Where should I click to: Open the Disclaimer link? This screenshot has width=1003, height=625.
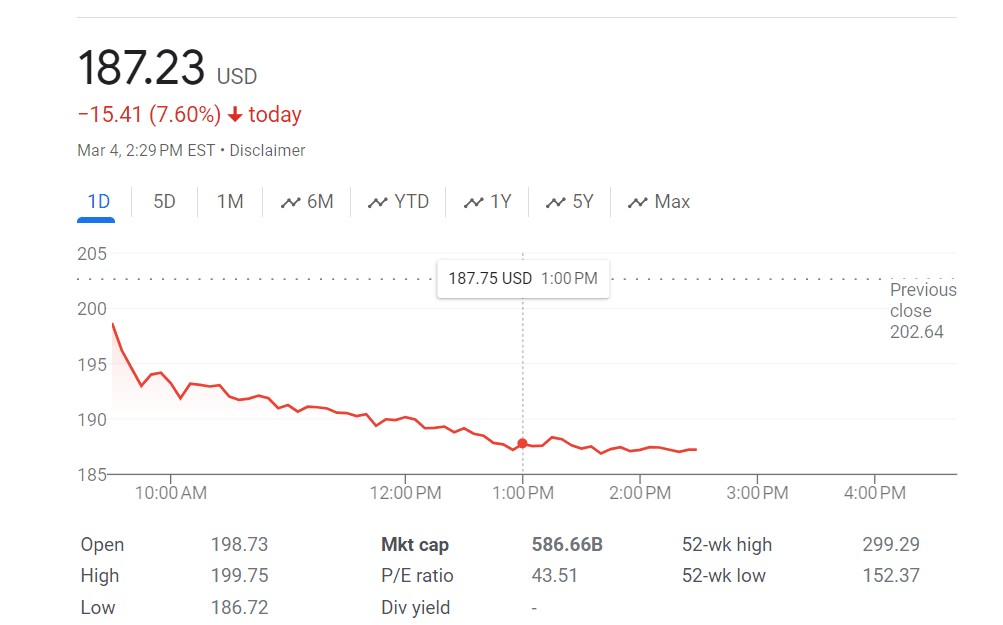[267, 151]
